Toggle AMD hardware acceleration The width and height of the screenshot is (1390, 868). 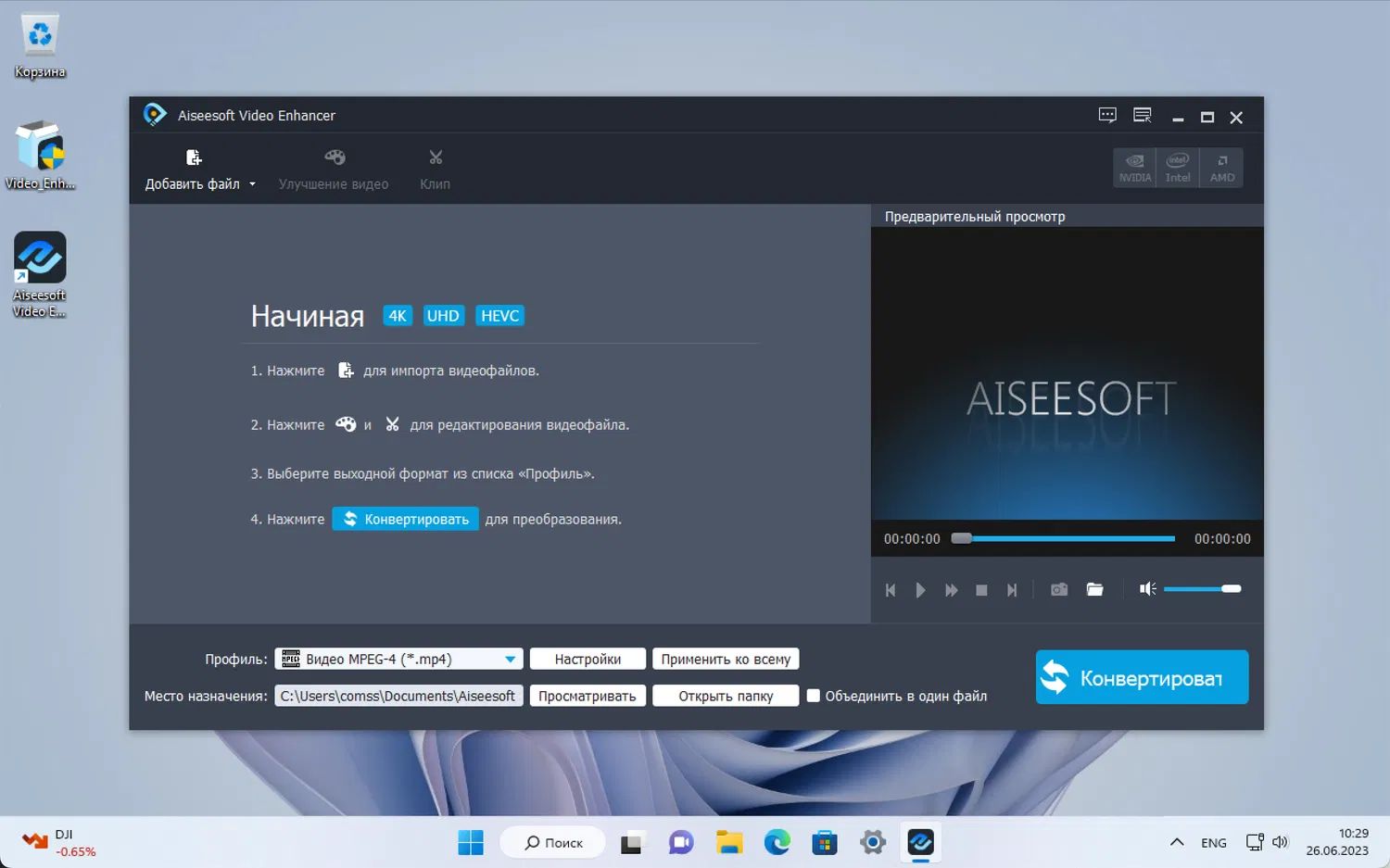1222,168
